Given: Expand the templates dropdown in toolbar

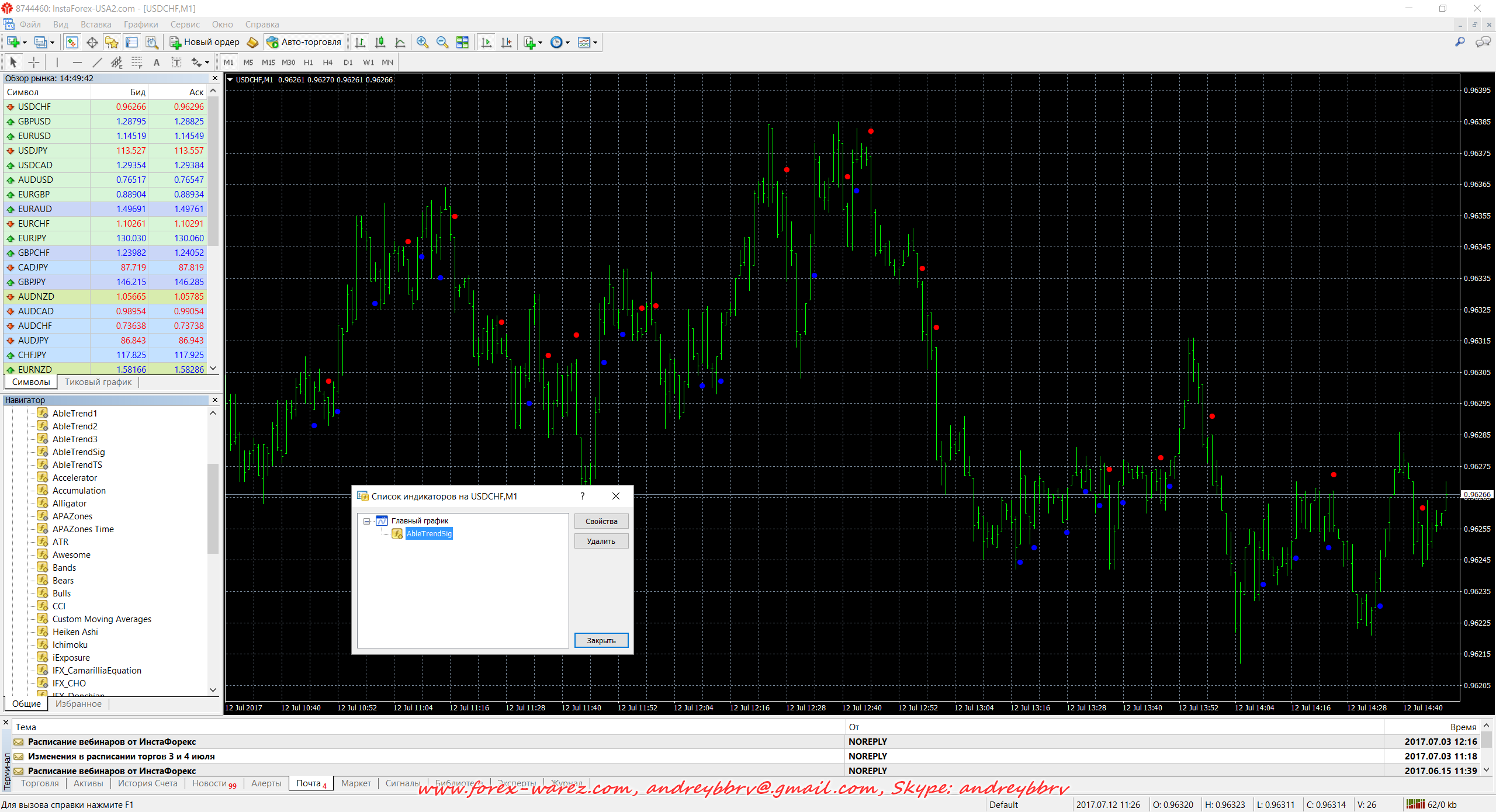Looking at the screenshot, I should 595,42.
